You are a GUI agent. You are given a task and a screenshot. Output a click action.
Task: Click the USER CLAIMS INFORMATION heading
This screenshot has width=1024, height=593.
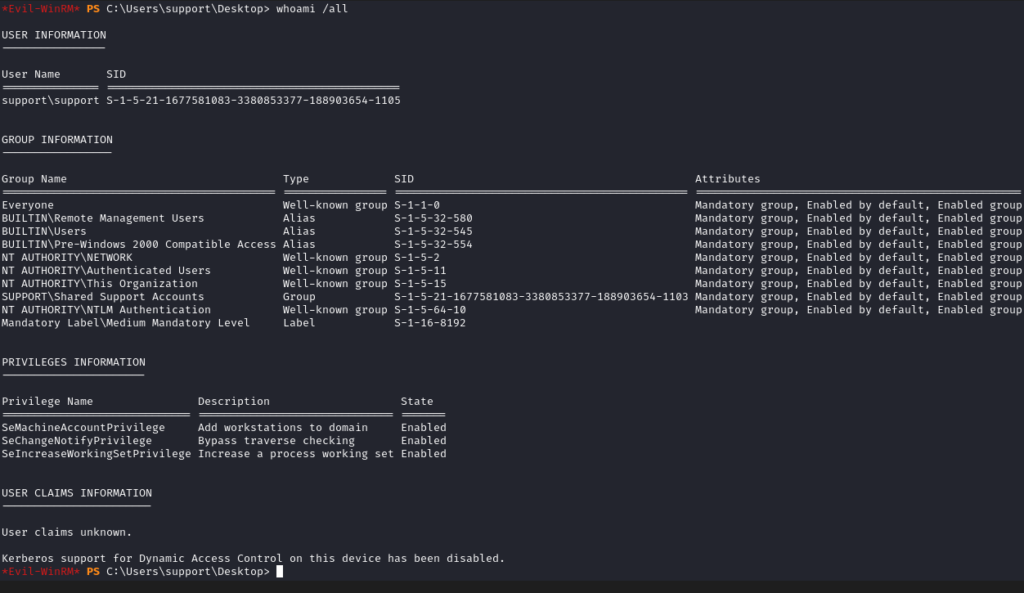(x=77, y=493)
